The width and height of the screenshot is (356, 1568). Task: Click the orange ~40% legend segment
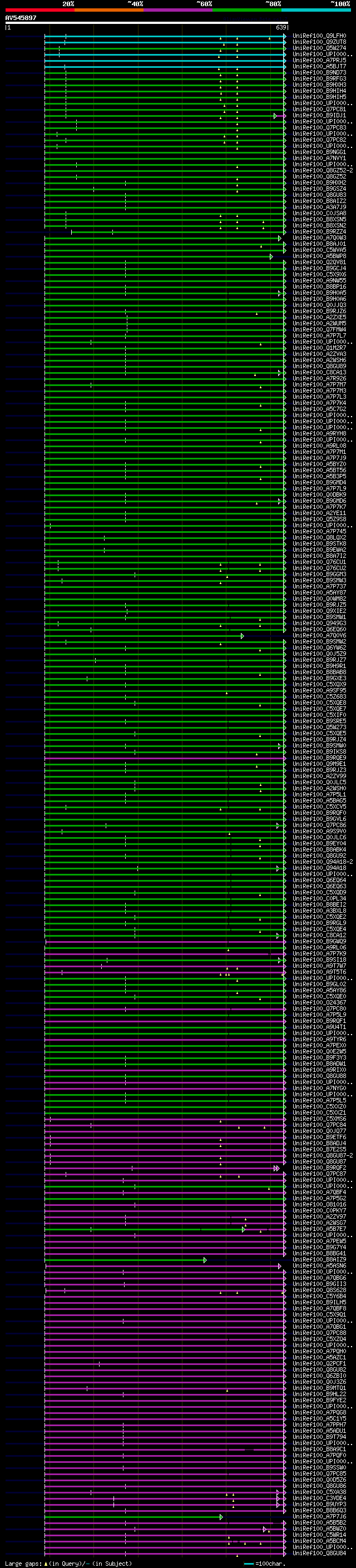pyautogui.click(x=108, y=10)
